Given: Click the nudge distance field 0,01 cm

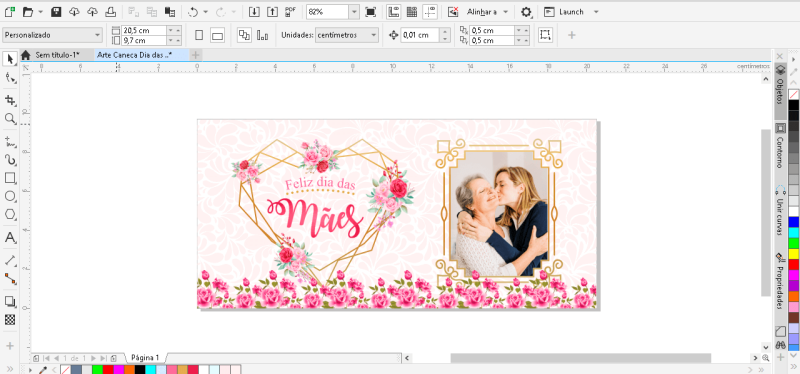Looking at the screenshot, I should coord(420,35).
